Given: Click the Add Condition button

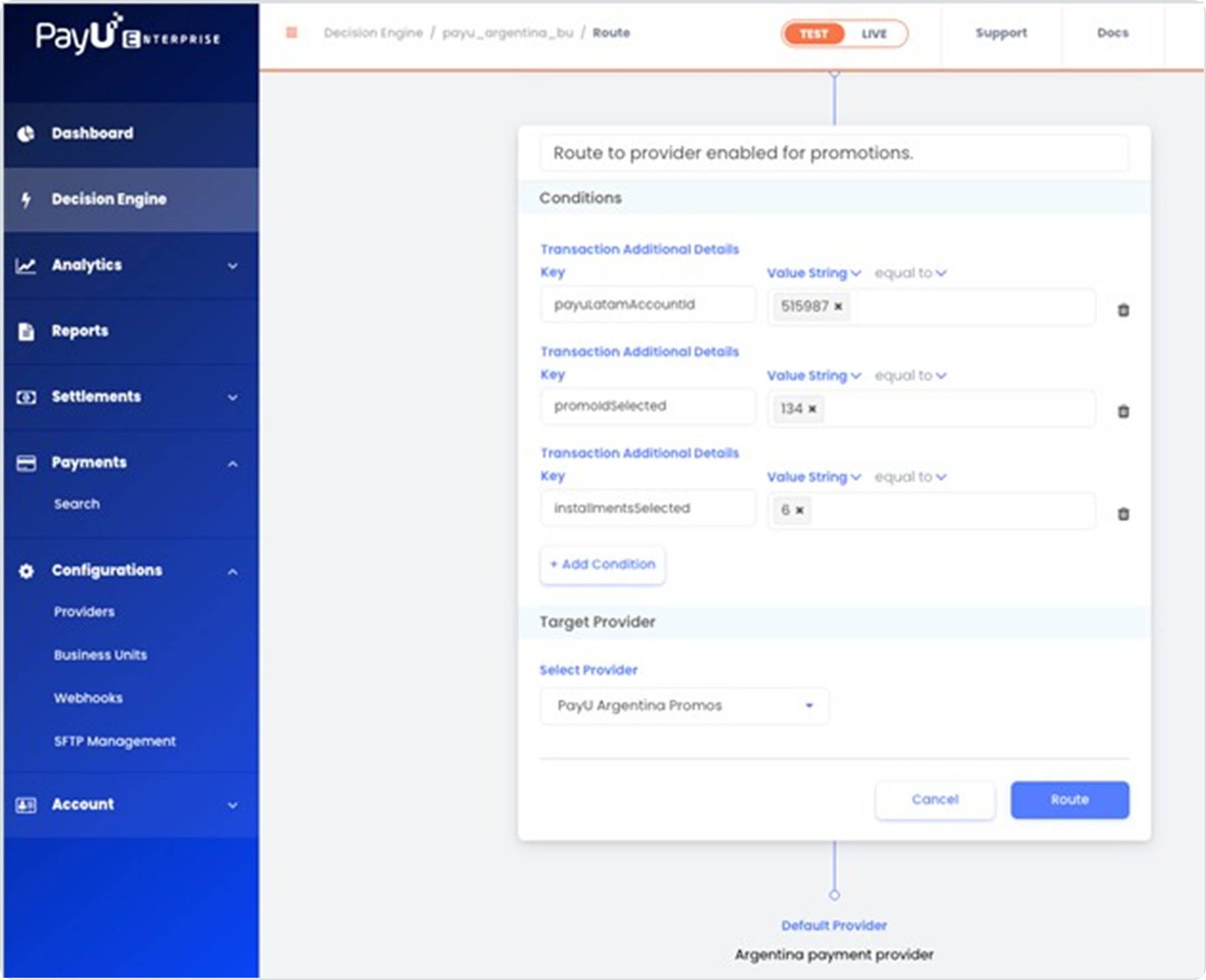Looking at the screenshot, I should (602, 564).
